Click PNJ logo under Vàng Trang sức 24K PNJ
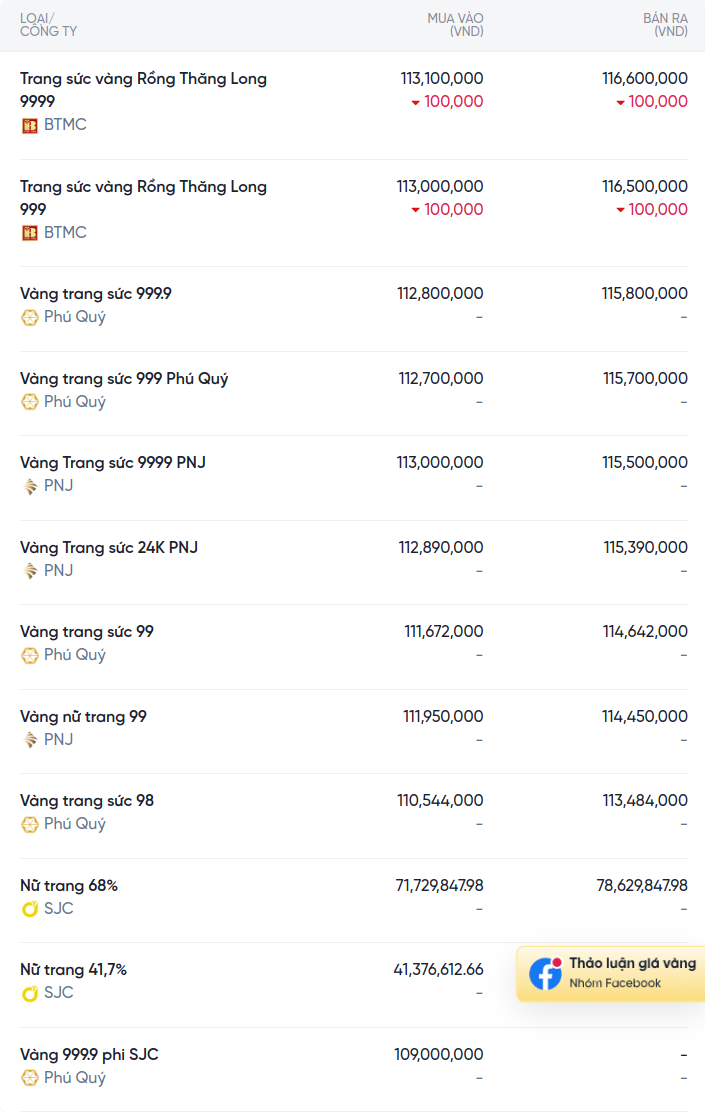 (29, 571)
